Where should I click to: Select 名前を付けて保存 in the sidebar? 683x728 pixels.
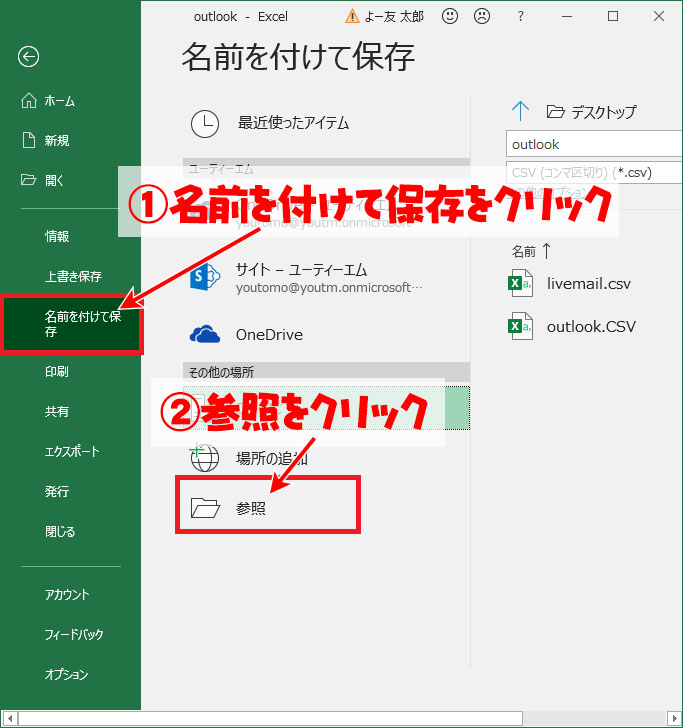click(71, 324)
